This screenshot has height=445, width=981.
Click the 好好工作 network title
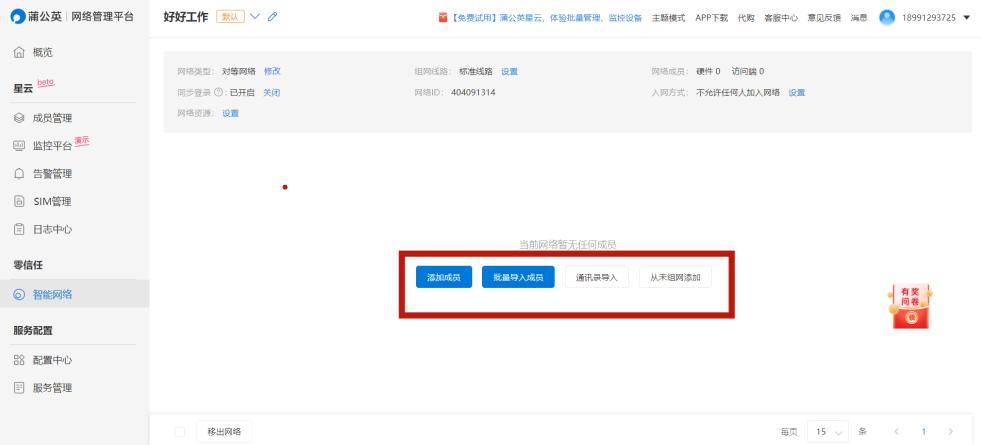(x=186, y=17)
